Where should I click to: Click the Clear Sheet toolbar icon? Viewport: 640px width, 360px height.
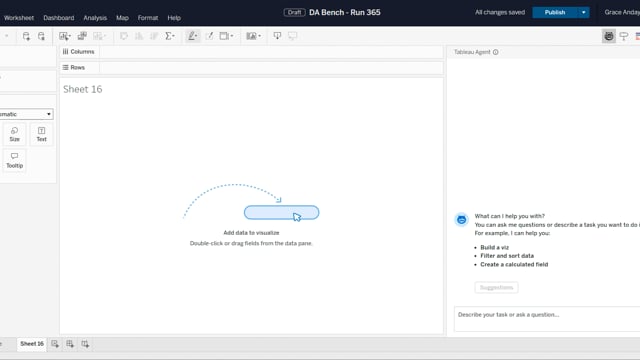click(x=99, y=36)
